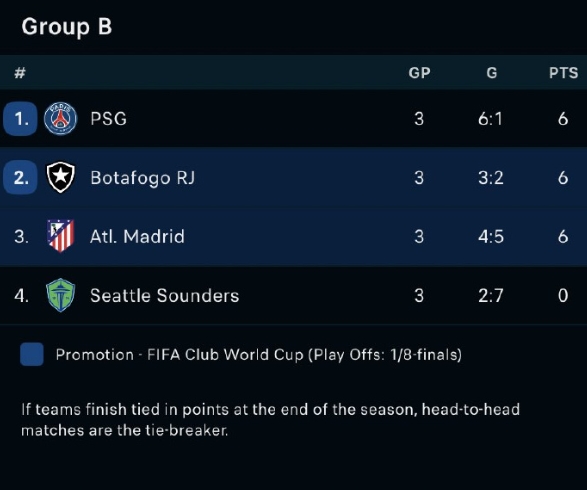Image resolution: width=587 pixels, height=490 pixels.
Task: Sort by the G goals column header
Action: coord(492,73)
